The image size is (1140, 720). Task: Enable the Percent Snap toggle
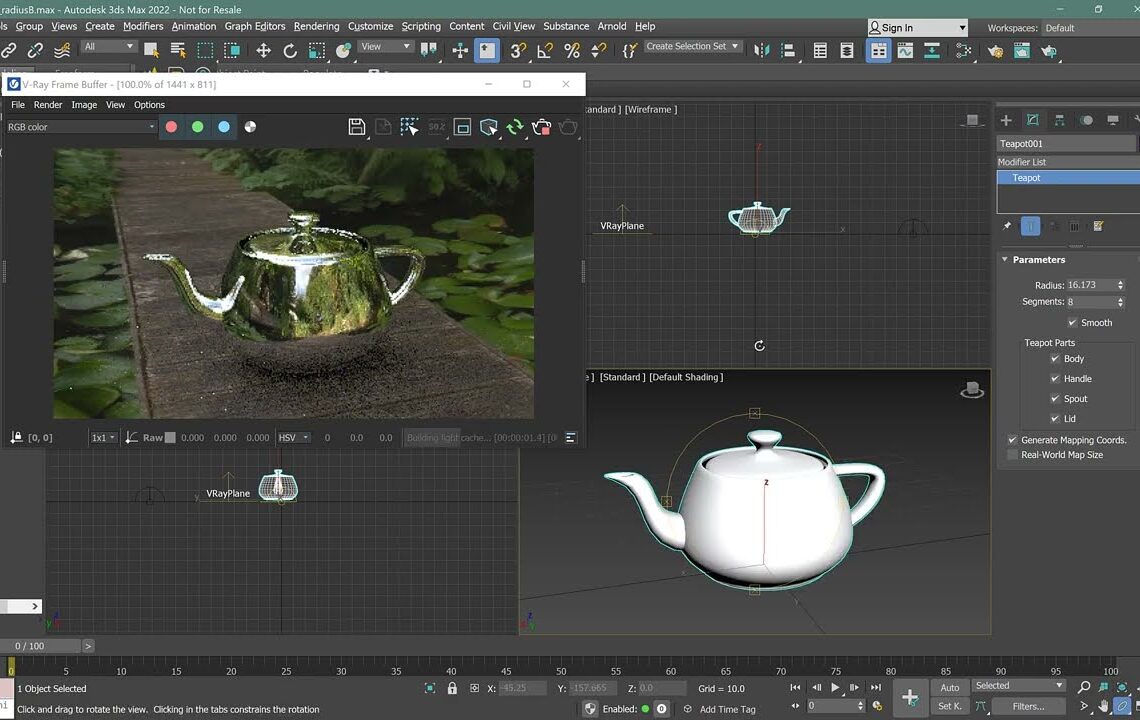[572, 50]
